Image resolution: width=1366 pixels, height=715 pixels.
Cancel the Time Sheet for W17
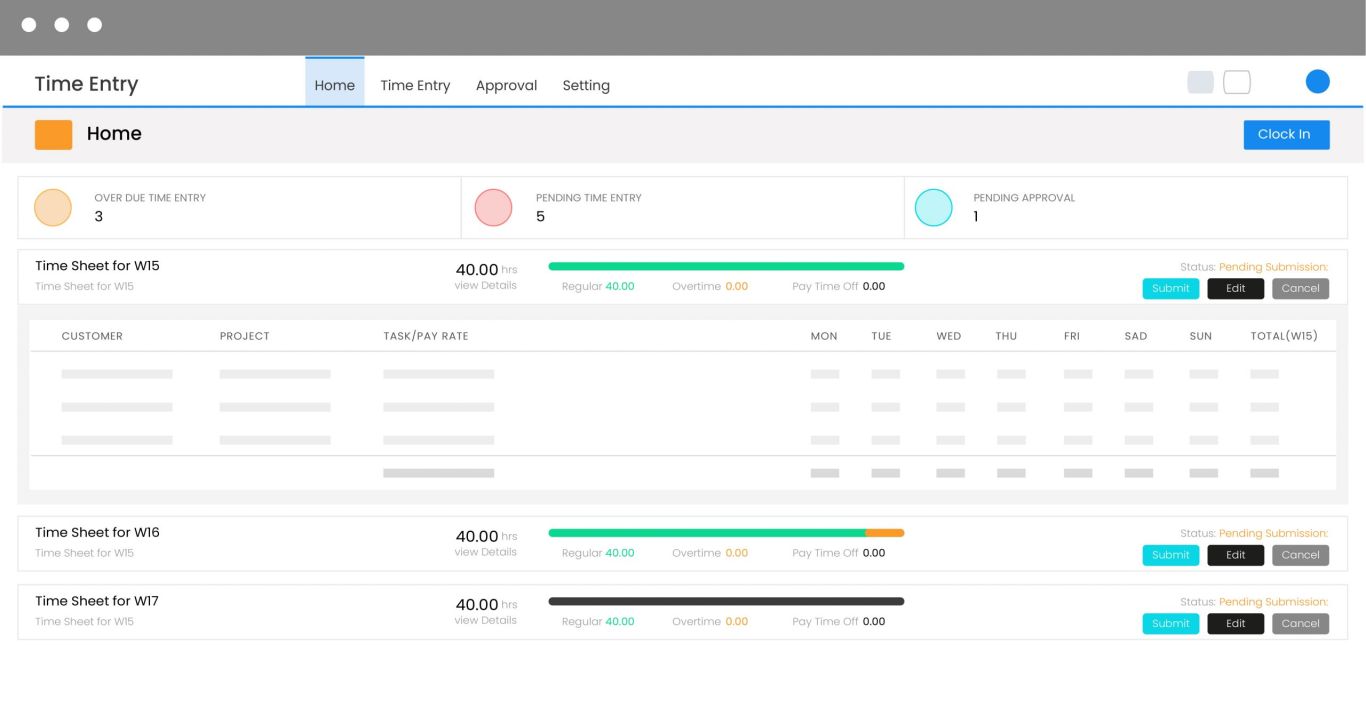[x=1300, y=623]
